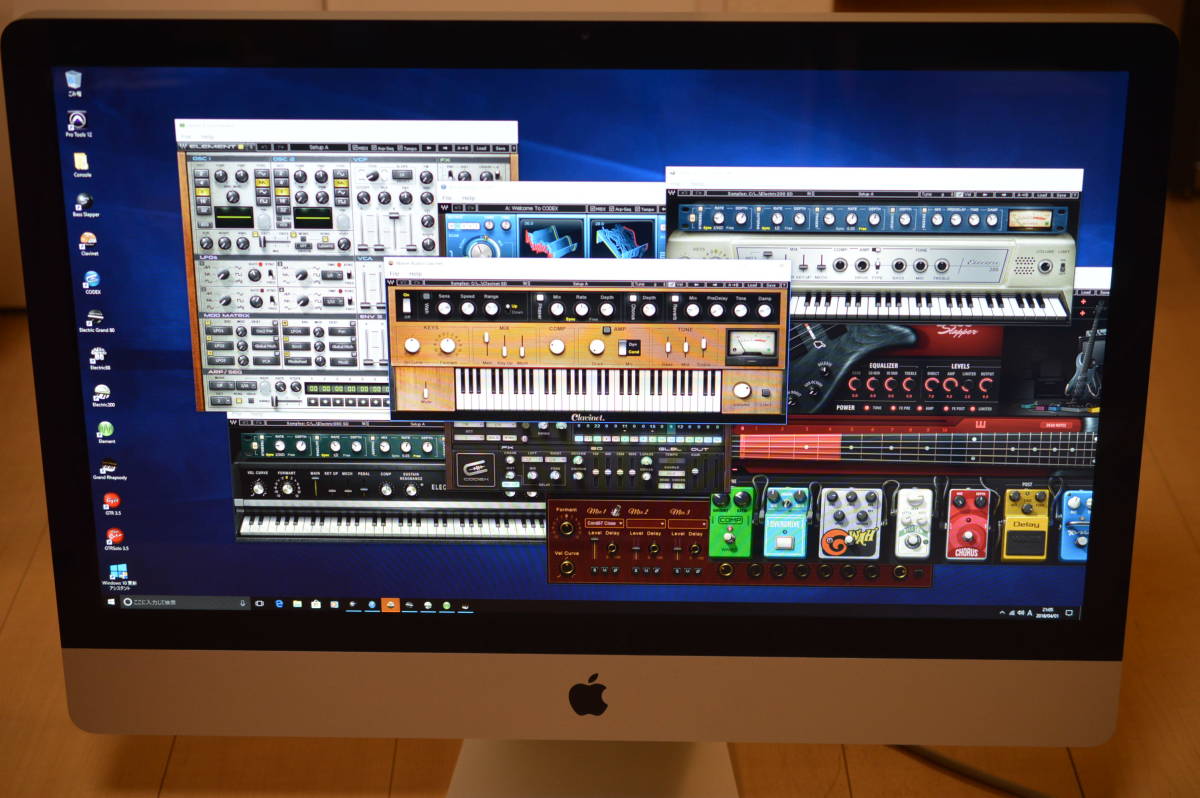Image resolution: width=1200 pixels, height=798 pixels.
Task: Open the Help menu in Clavinet window
Action: [415, 272]
